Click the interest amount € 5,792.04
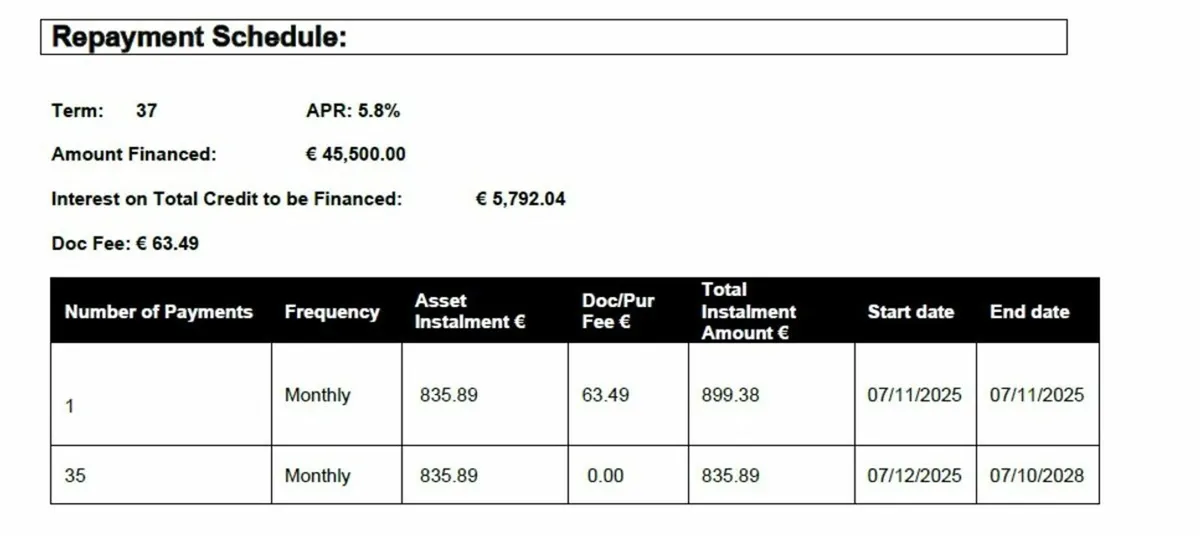Image resolution: width=1200 pixels, height=536 pixels. coord(520,199)
